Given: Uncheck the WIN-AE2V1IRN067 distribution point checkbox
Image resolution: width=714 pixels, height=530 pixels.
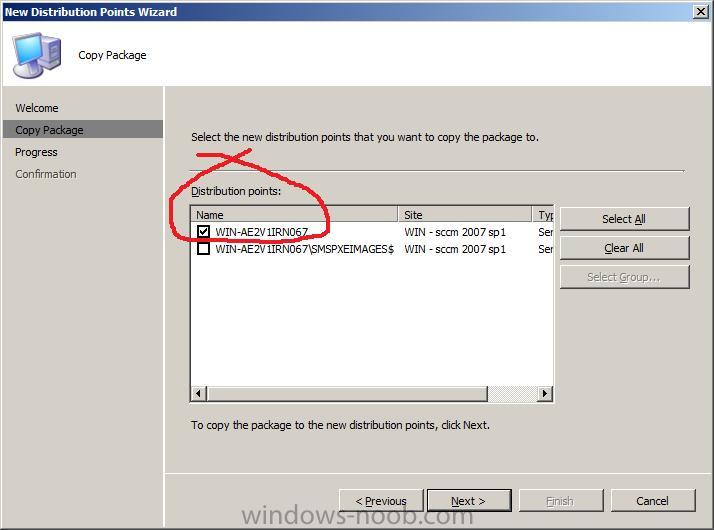Looking at the screenshot, I should point(204,231).
